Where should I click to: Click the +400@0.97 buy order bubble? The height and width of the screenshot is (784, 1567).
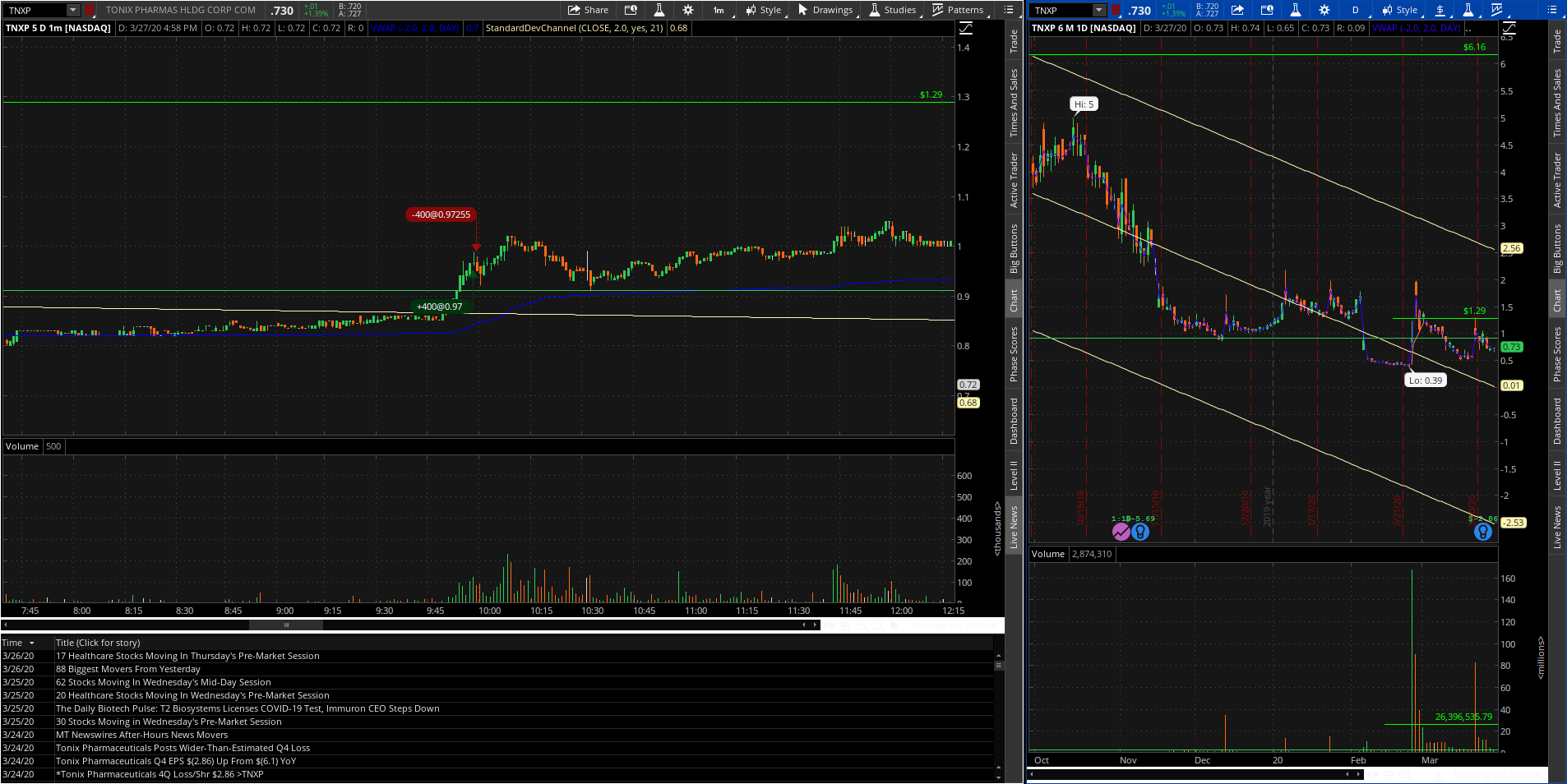[439, 307]
